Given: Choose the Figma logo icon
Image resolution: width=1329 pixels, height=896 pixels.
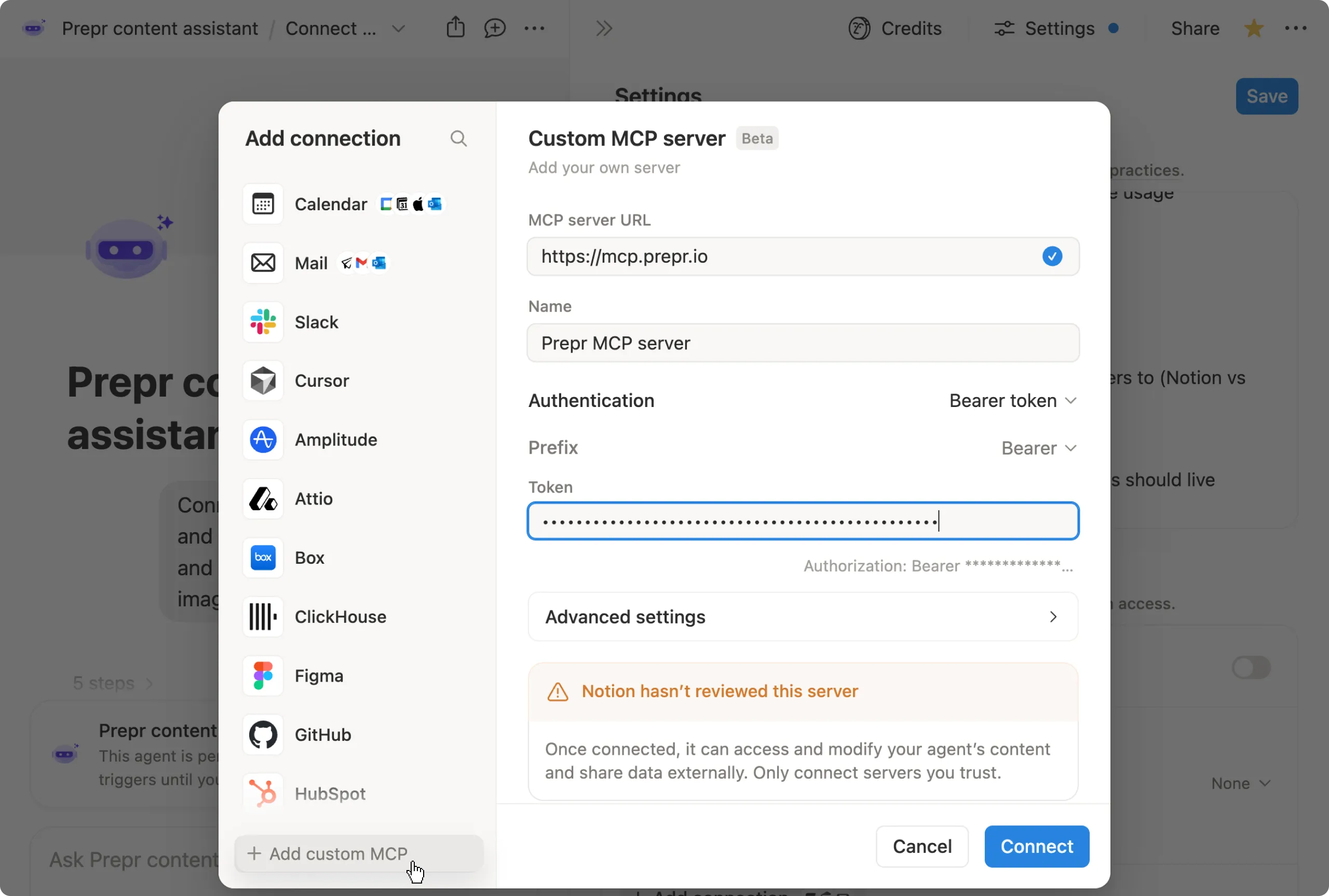Looking at the screenshot, I should 263,675.
